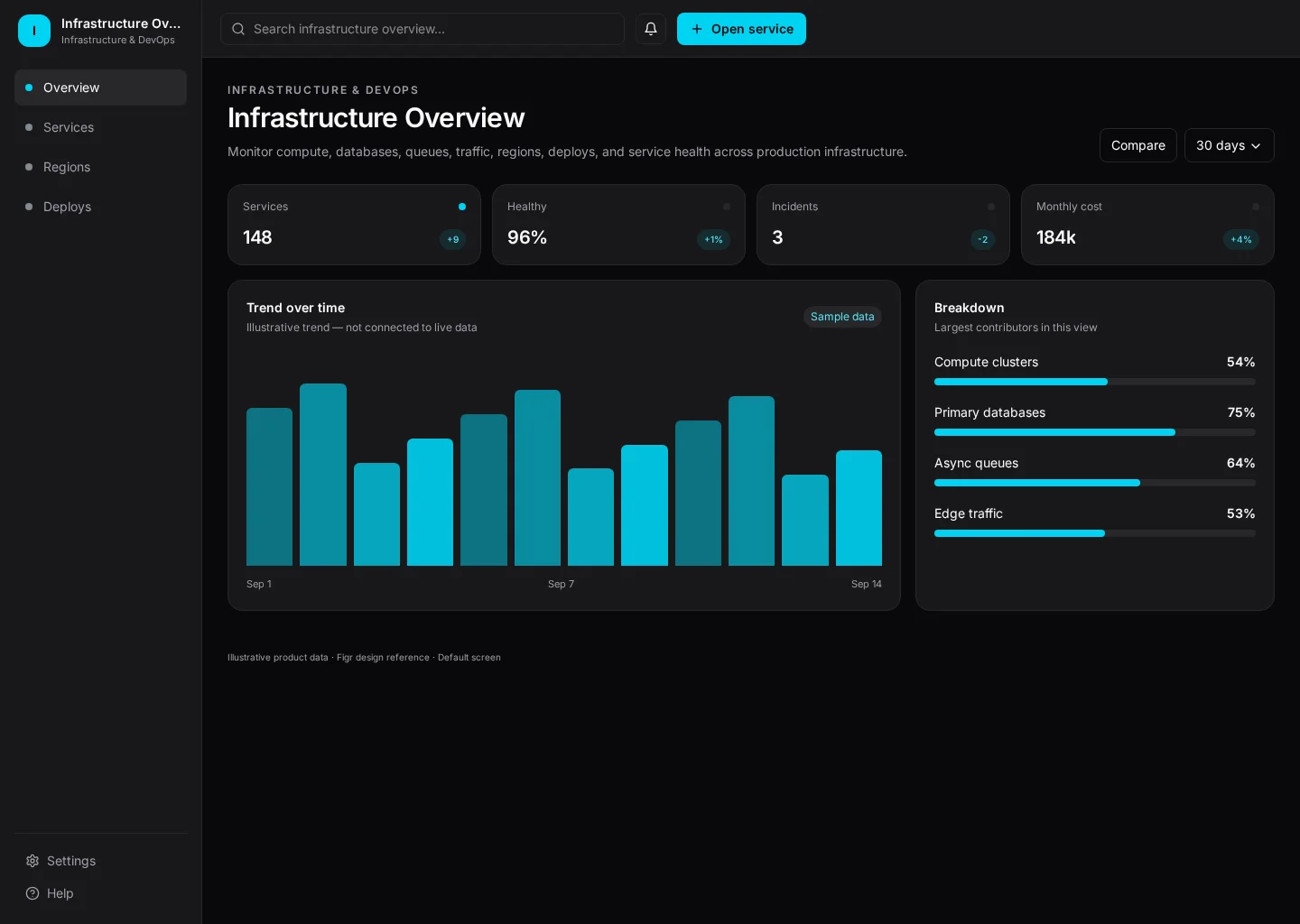Click the Breakdown panel heading
This screenshot has width=1300, height=924.
point(970,308)
